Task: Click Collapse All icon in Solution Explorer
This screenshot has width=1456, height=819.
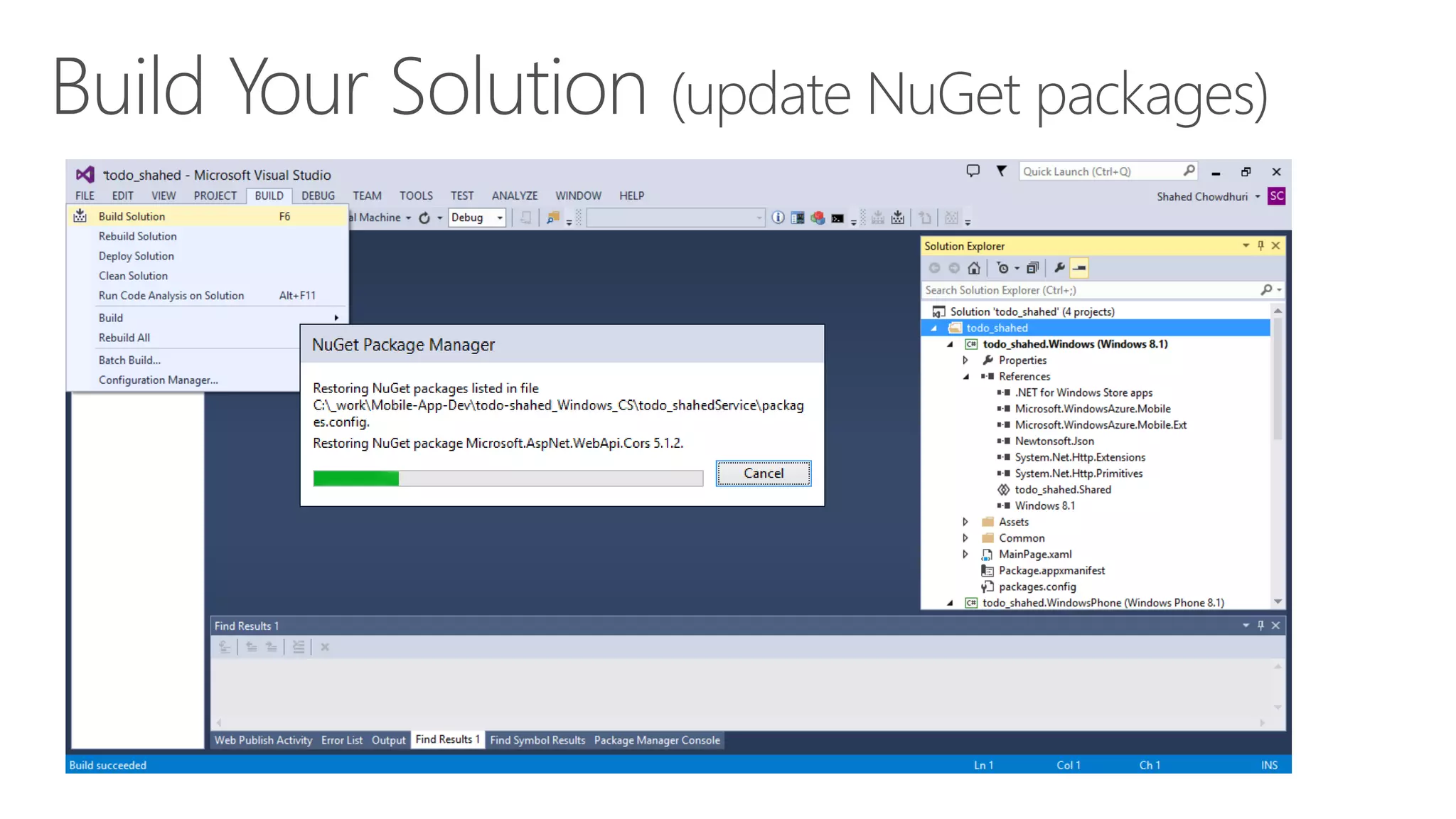Action: pyautogui.click(x=1032, y=268)
